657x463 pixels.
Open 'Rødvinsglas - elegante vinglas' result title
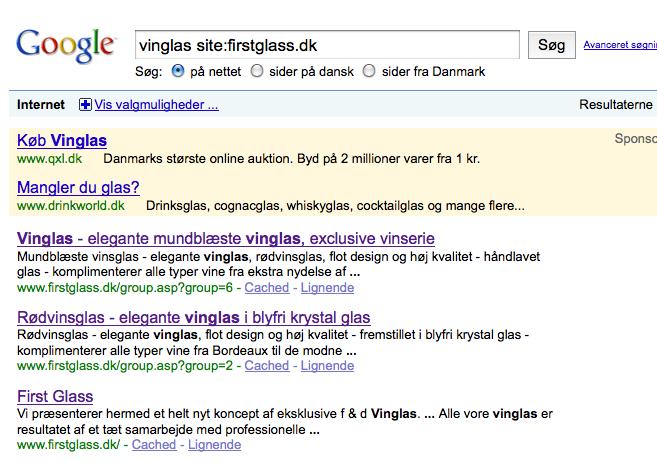[x=194, y=318]
